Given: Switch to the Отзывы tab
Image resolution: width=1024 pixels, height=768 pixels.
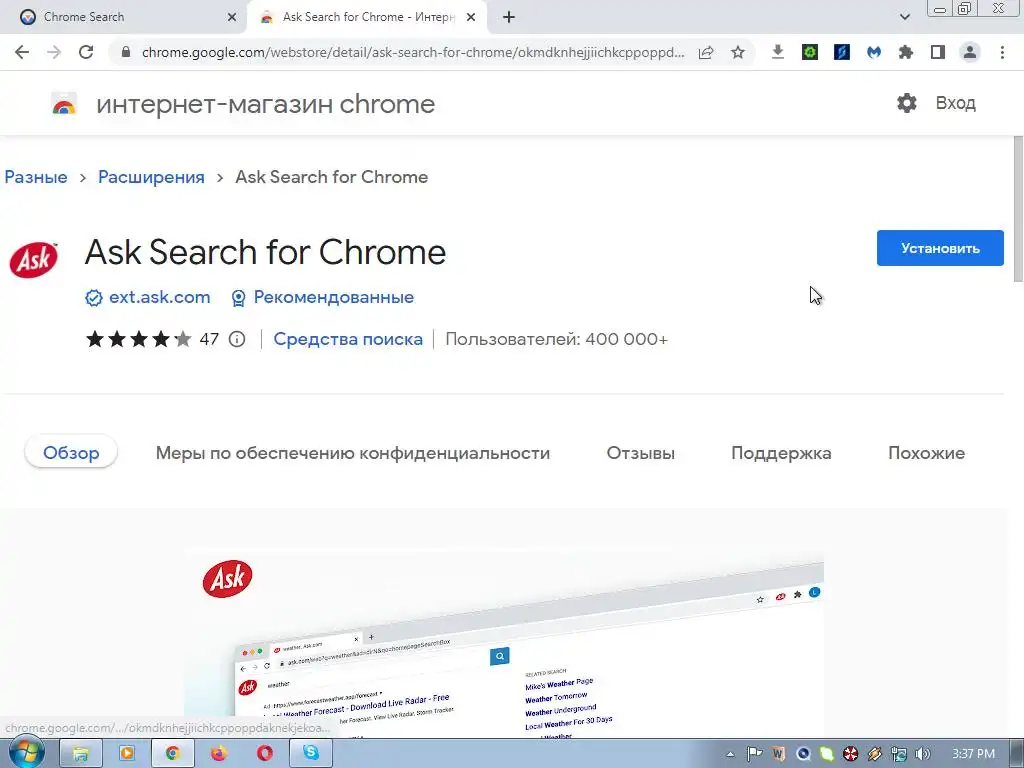Looking at the screenshot, I should click(x=641, y=453).
